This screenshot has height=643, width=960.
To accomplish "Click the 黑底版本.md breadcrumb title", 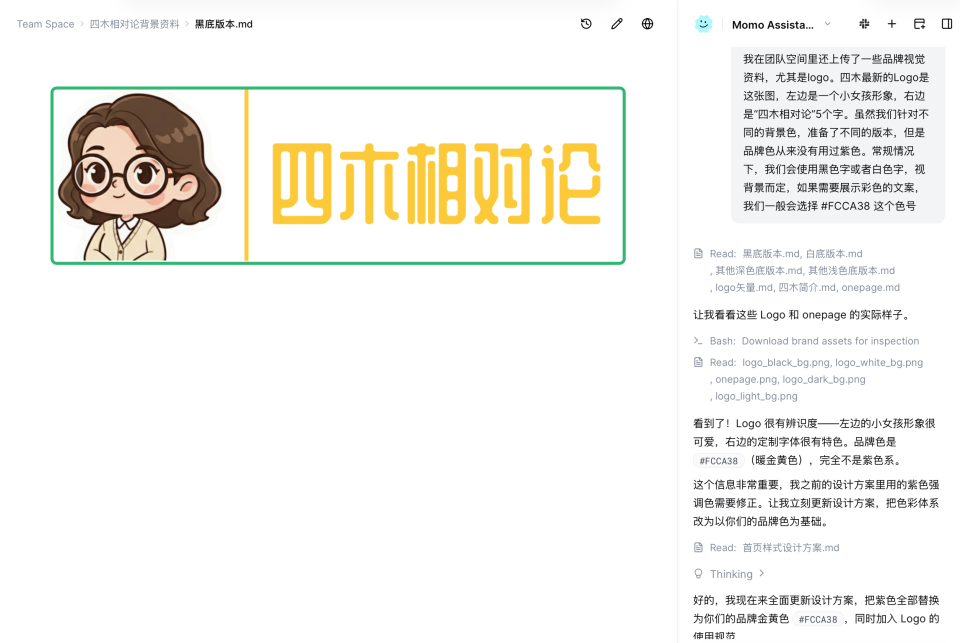I will (x=223, y=24).
